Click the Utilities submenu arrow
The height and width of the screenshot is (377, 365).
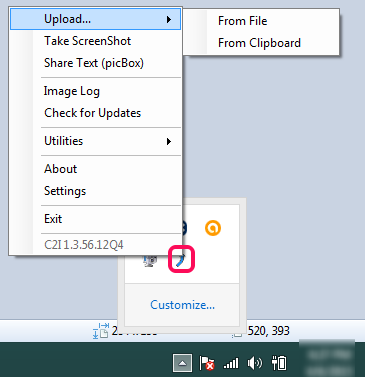(x=169, y=141)
